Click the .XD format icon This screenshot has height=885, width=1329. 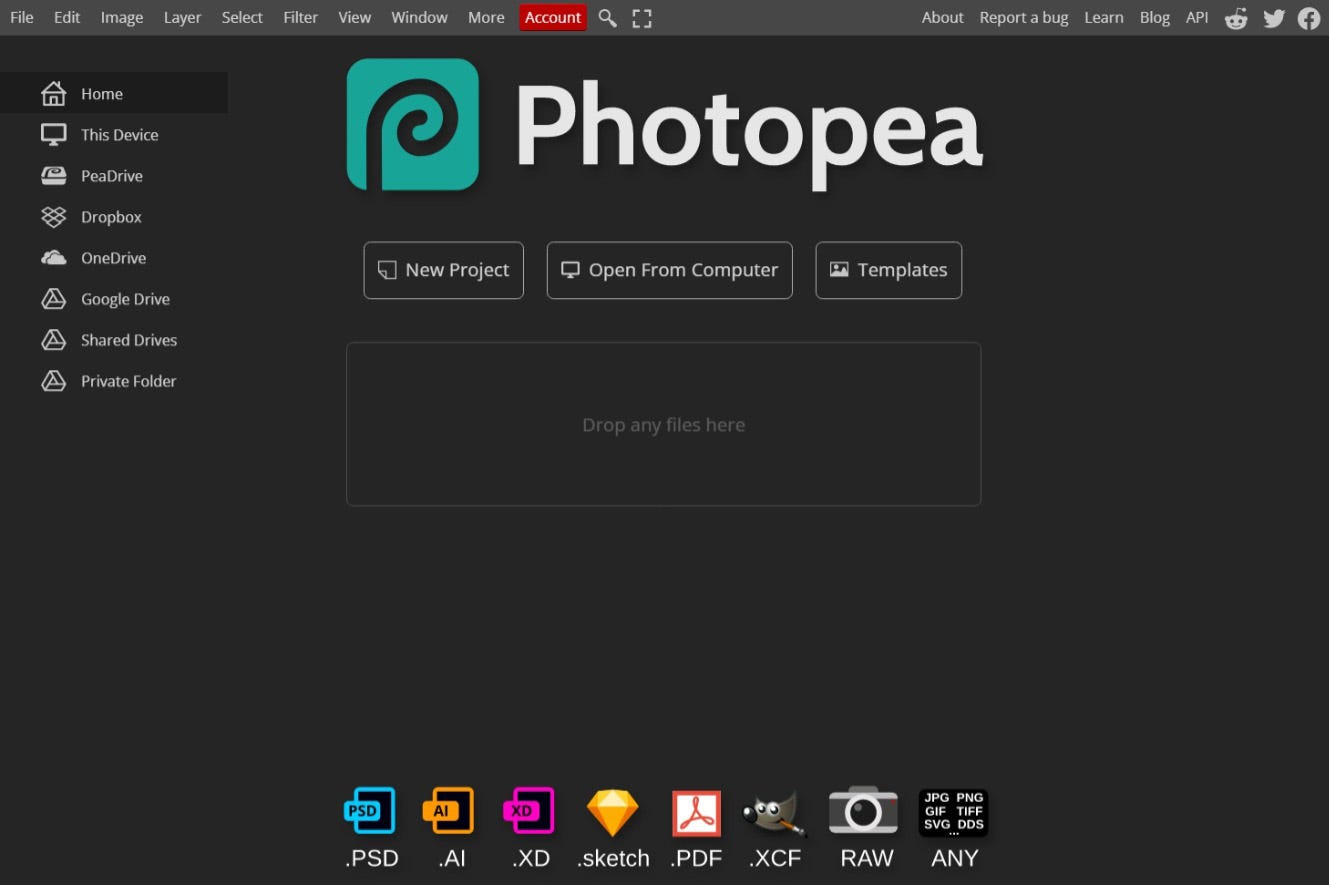529,811
